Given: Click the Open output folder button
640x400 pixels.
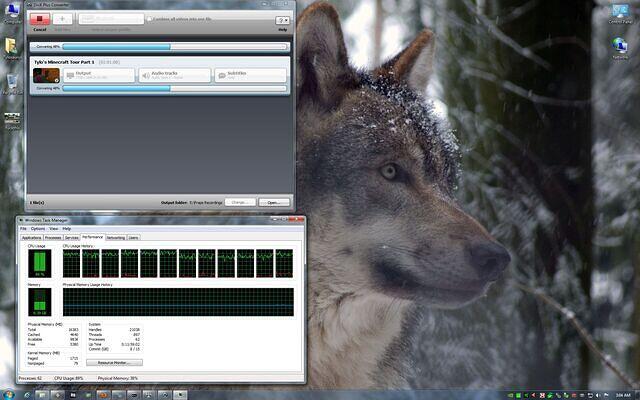Looking at the screenshot, I should pos(272,202).
